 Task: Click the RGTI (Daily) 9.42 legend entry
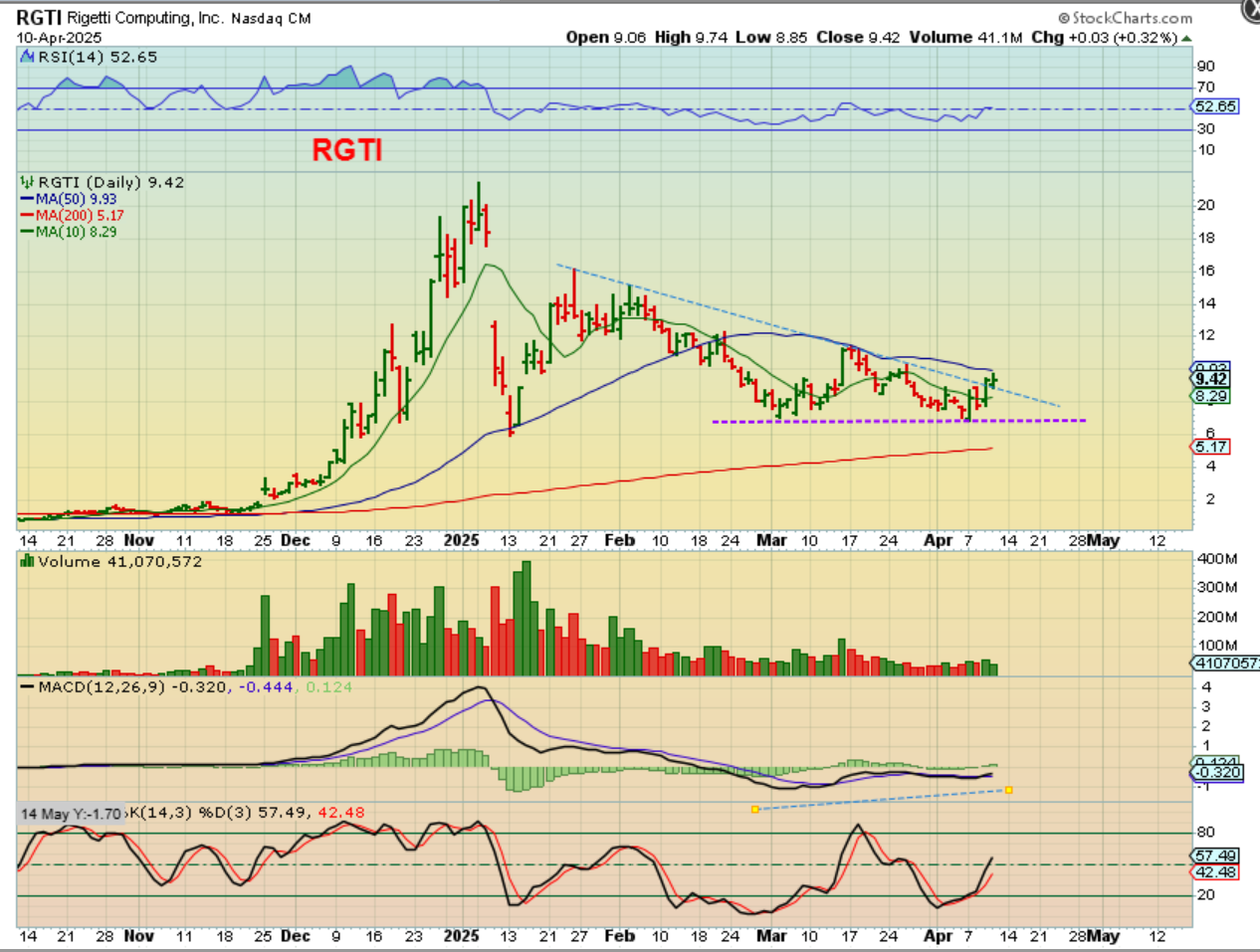pos(110,182)
